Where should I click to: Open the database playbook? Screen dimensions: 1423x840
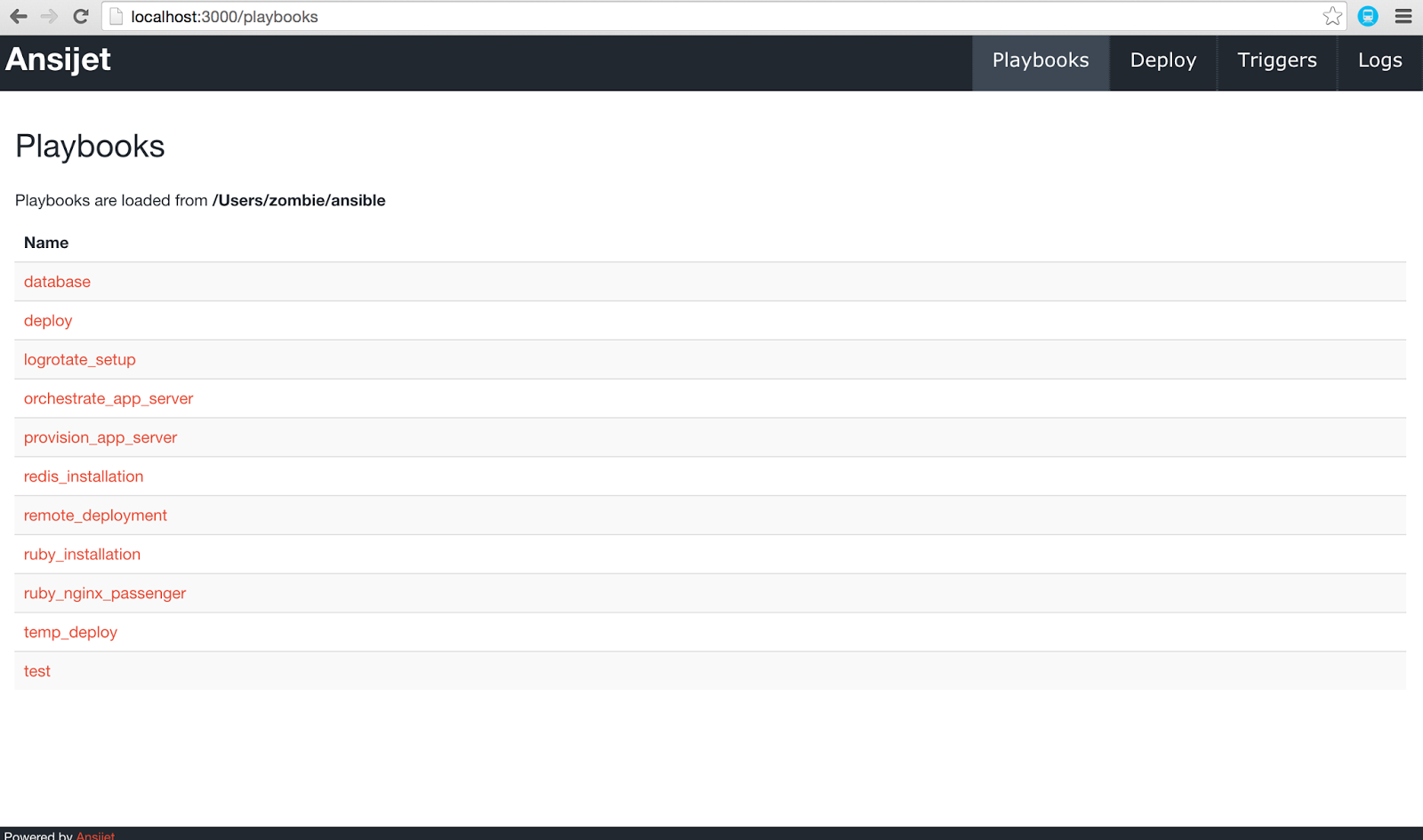pyautogui.click(x=57, y=282)
